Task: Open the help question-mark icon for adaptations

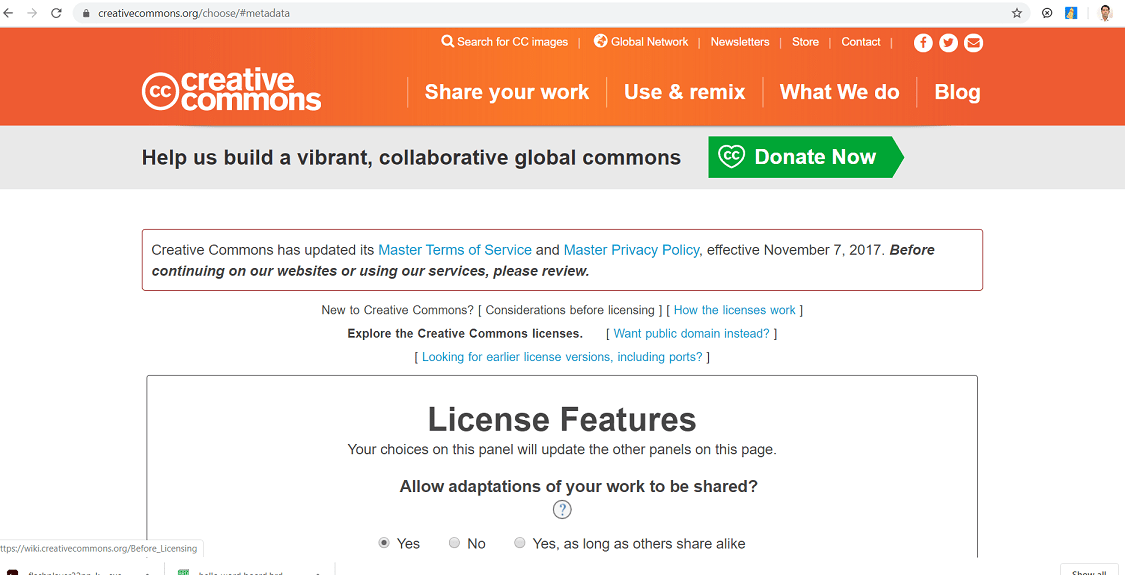Action: [x=562, y=510]
